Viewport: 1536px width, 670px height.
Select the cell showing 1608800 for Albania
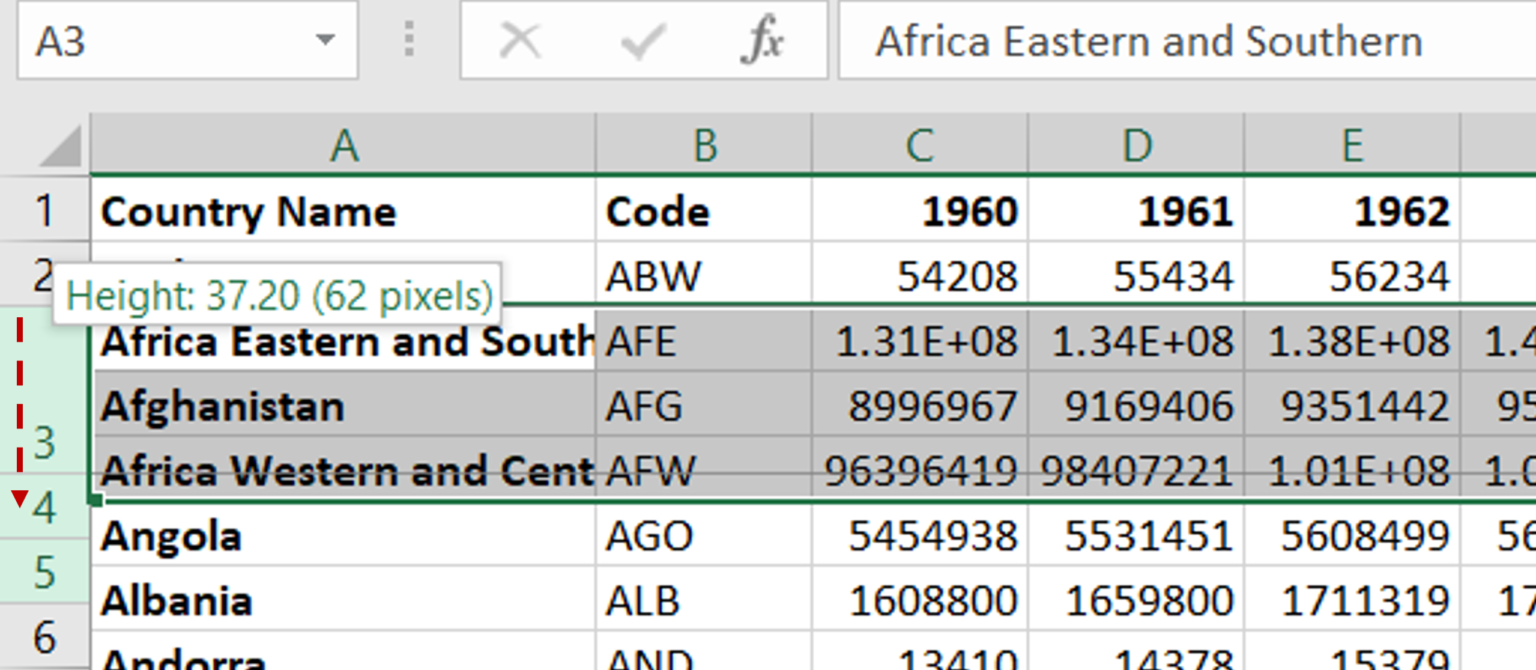(918, 601)
